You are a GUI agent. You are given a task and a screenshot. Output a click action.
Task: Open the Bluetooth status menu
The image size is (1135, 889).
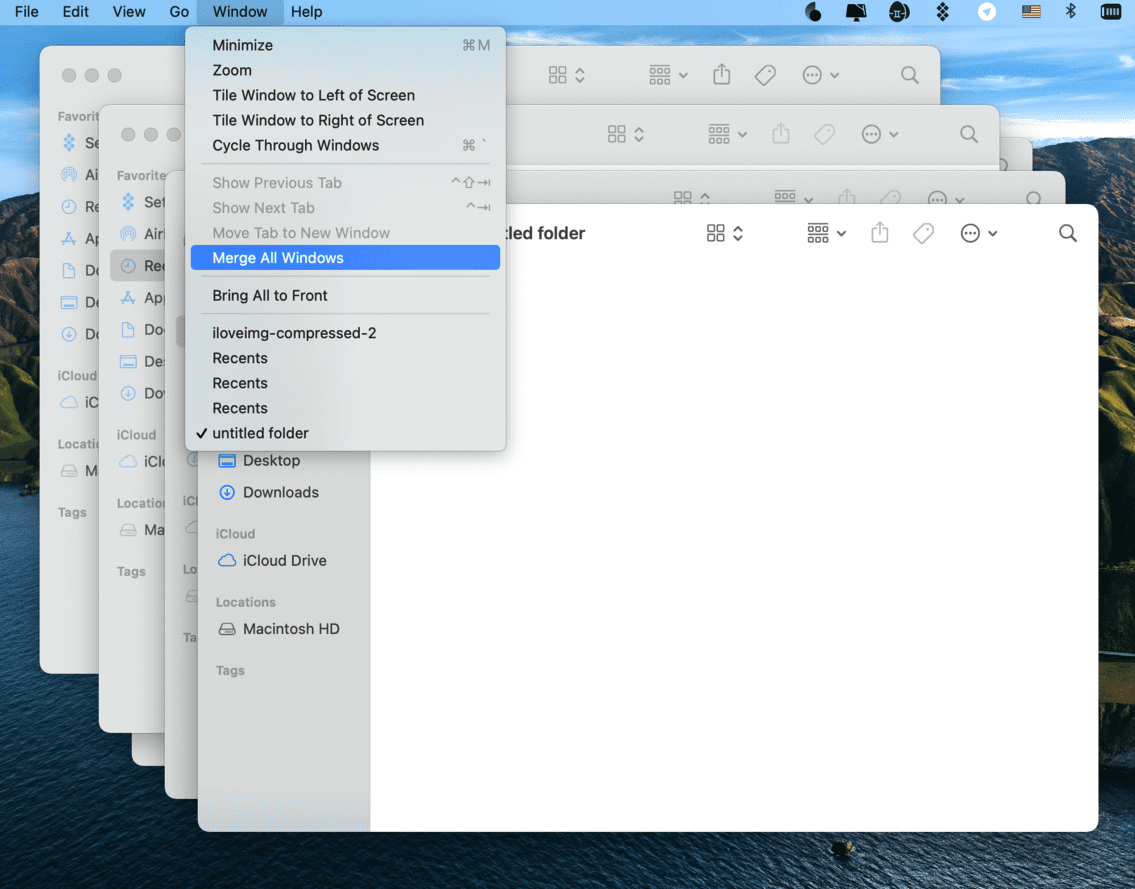(1071, 12)
